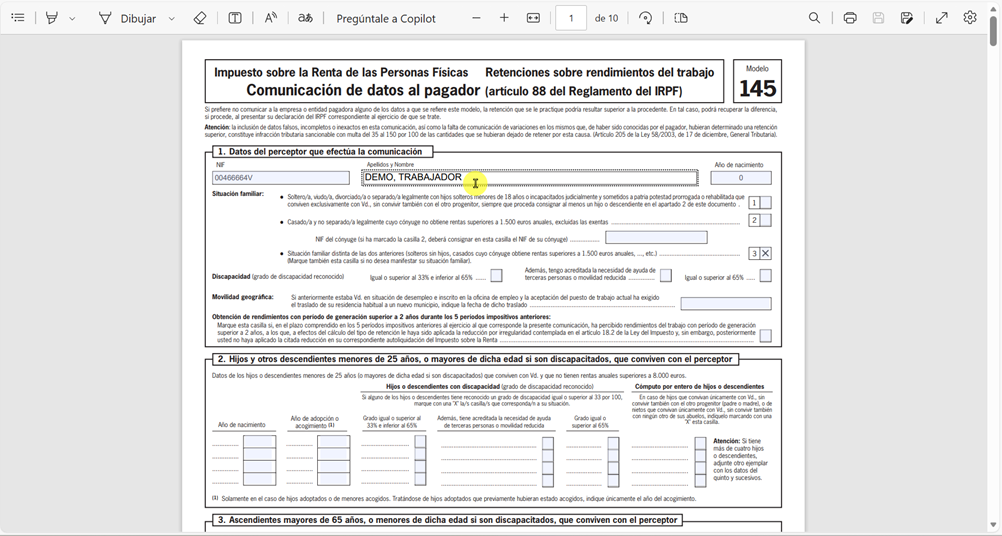Viewport: 1002px width, 536px height.
Task: Click second child's año de nacimiento field
Action: pos(259,454)
